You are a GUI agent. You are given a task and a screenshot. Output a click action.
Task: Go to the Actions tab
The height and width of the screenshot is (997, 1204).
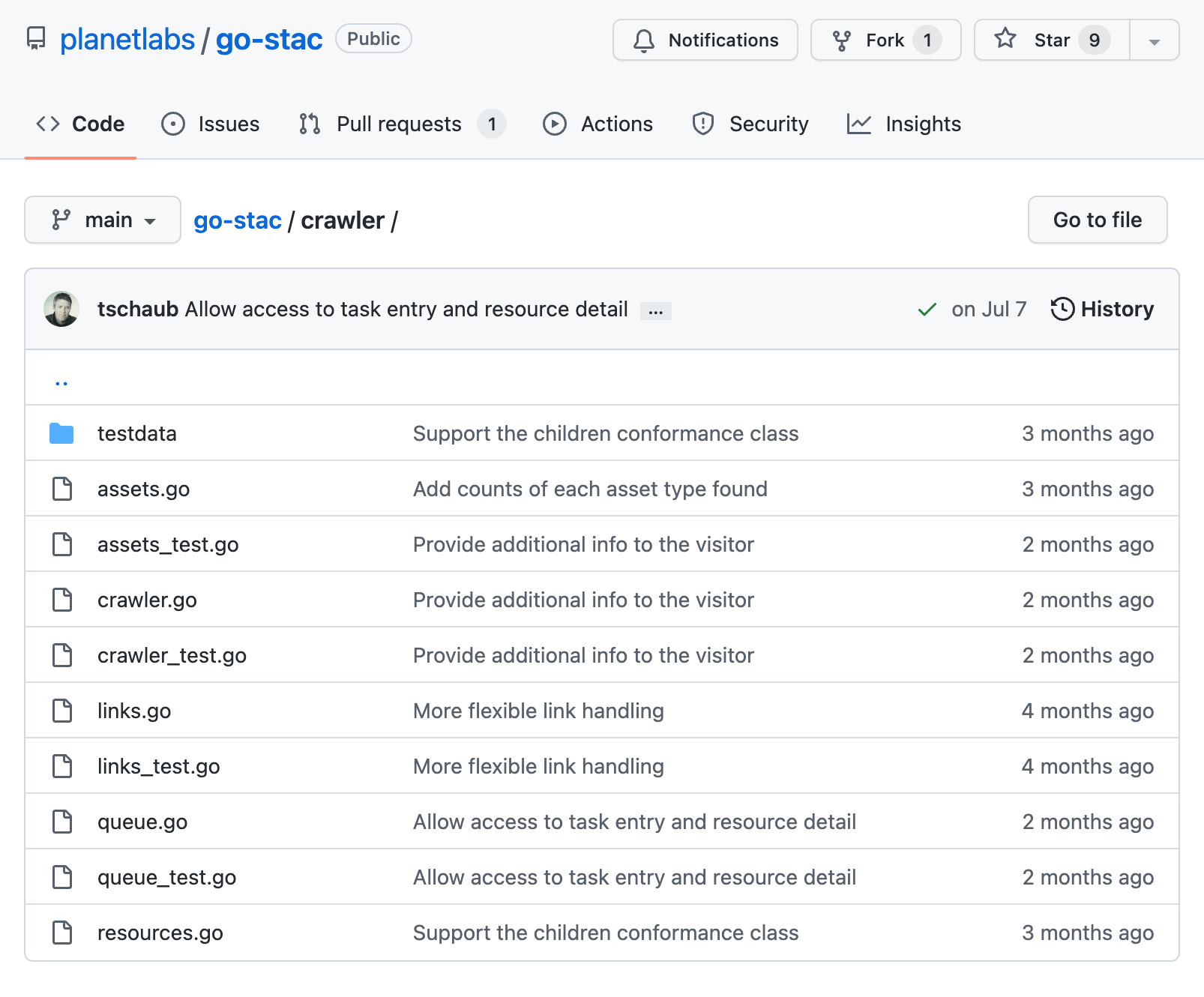pos(598,124)
